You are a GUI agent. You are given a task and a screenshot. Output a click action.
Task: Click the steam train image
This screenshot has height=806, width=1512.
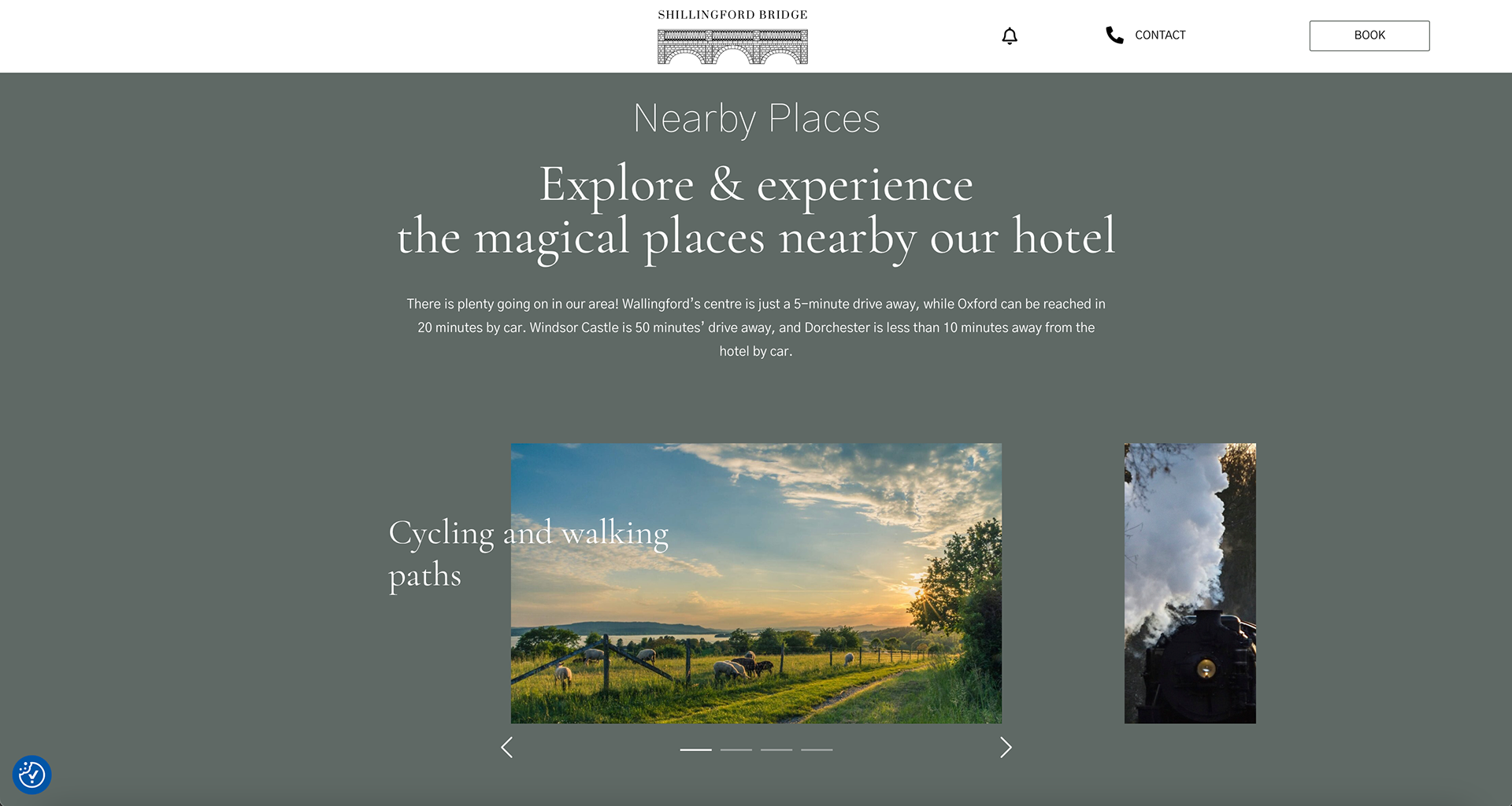[1190, 583]
